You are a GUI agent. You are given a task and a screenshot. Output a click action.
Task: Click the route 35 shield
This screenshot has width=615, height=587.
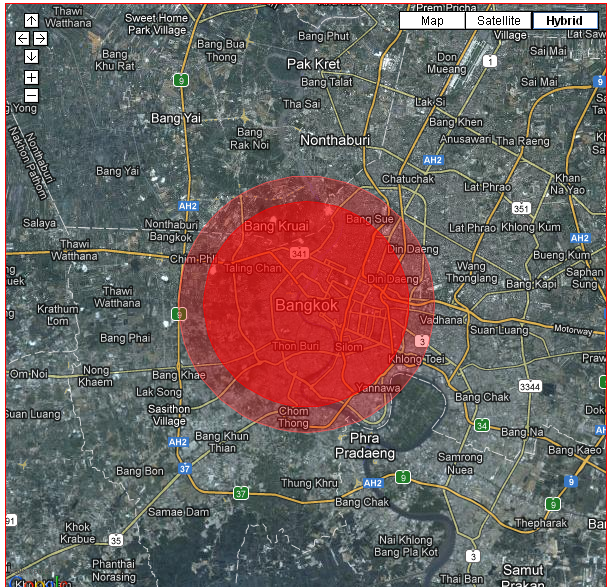click(x=116, y=540)
